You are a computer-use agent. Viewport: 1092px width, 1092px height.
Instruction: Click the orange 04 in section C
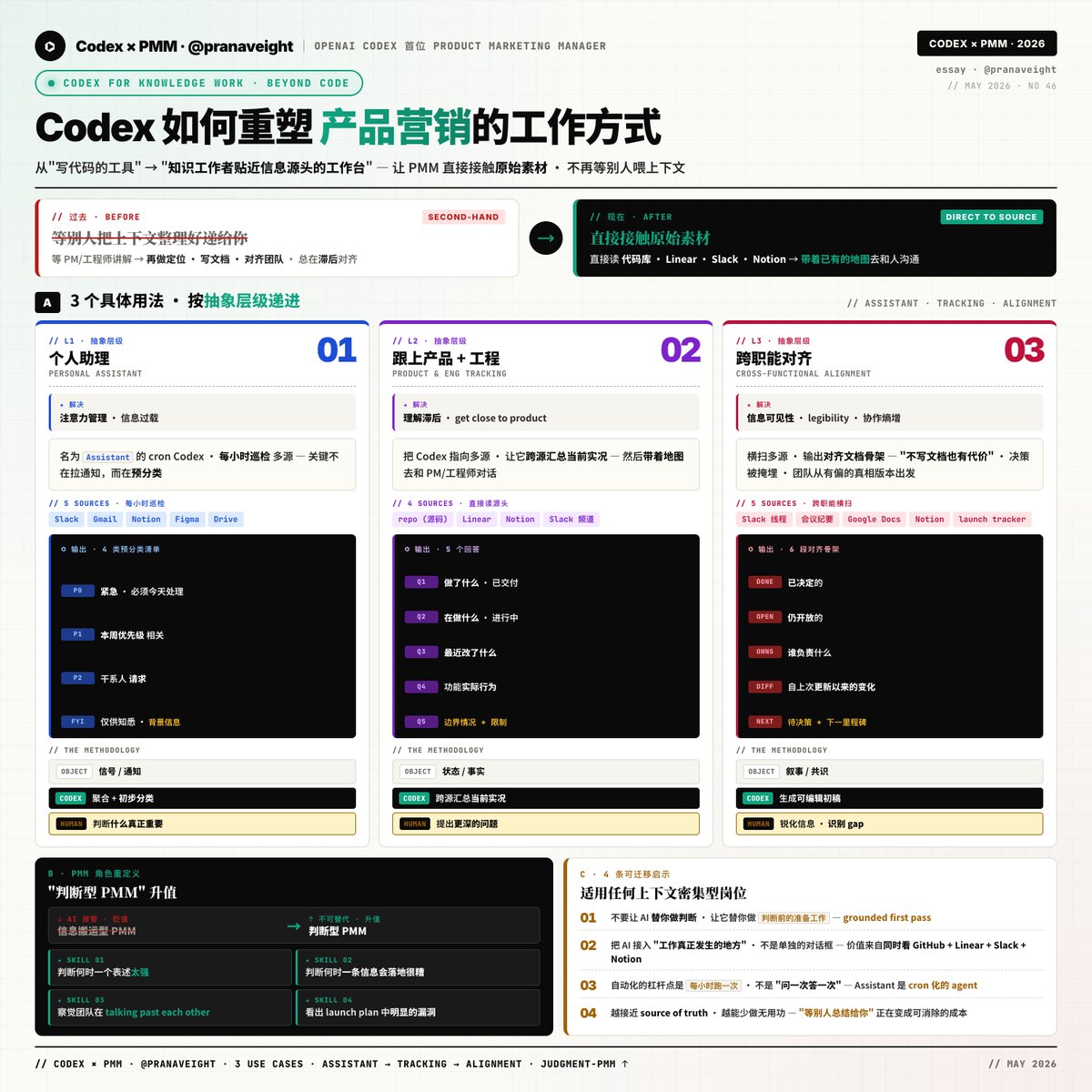pos(588,1013)
